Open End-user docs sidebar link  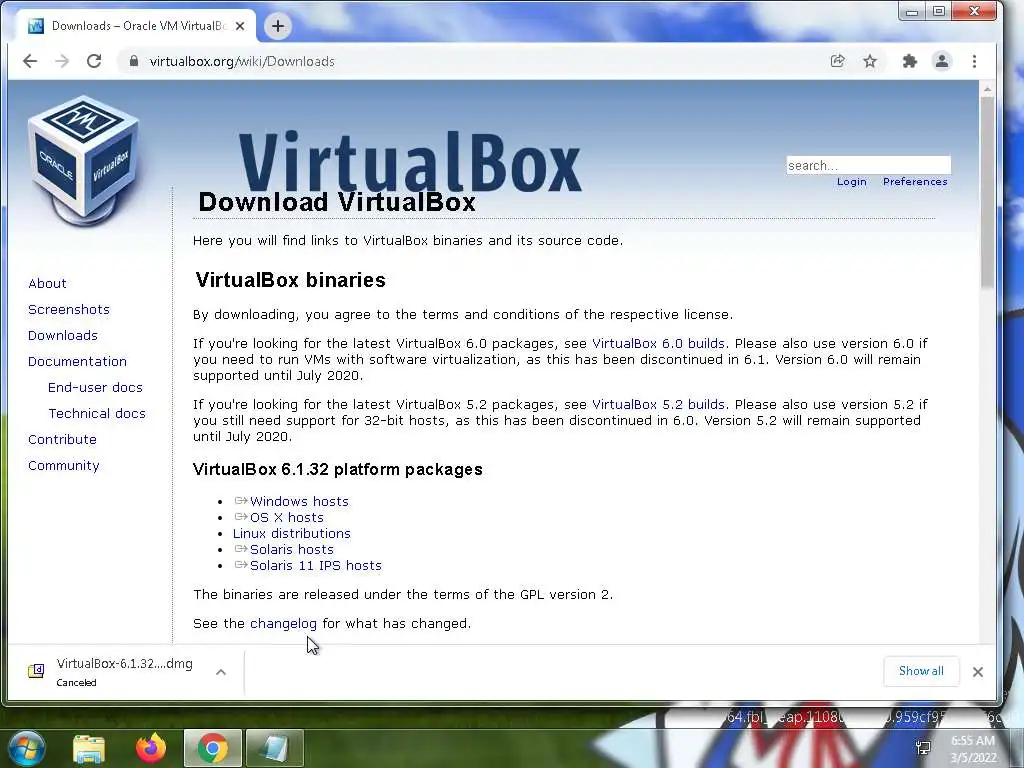click(95, 387)
